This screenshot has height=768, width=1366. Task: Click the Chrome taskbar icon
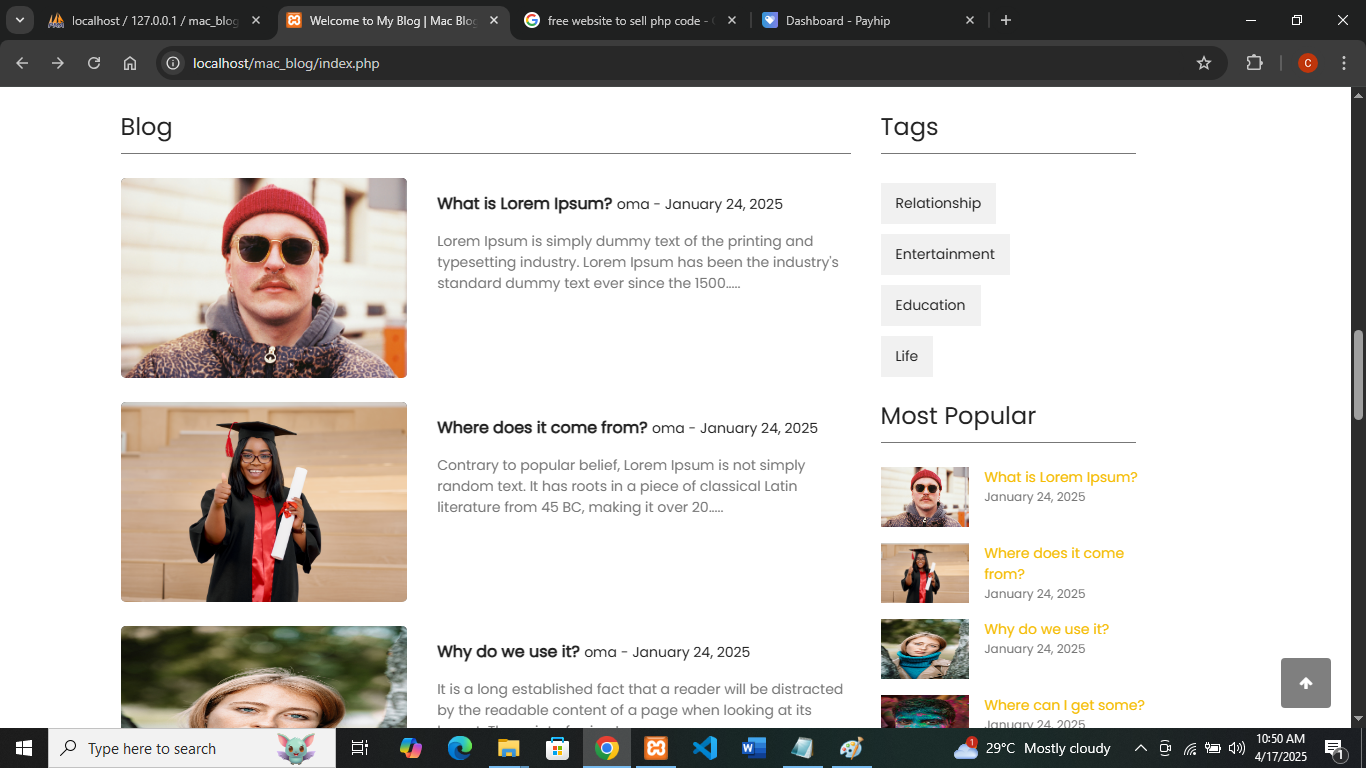coord(607,748)
